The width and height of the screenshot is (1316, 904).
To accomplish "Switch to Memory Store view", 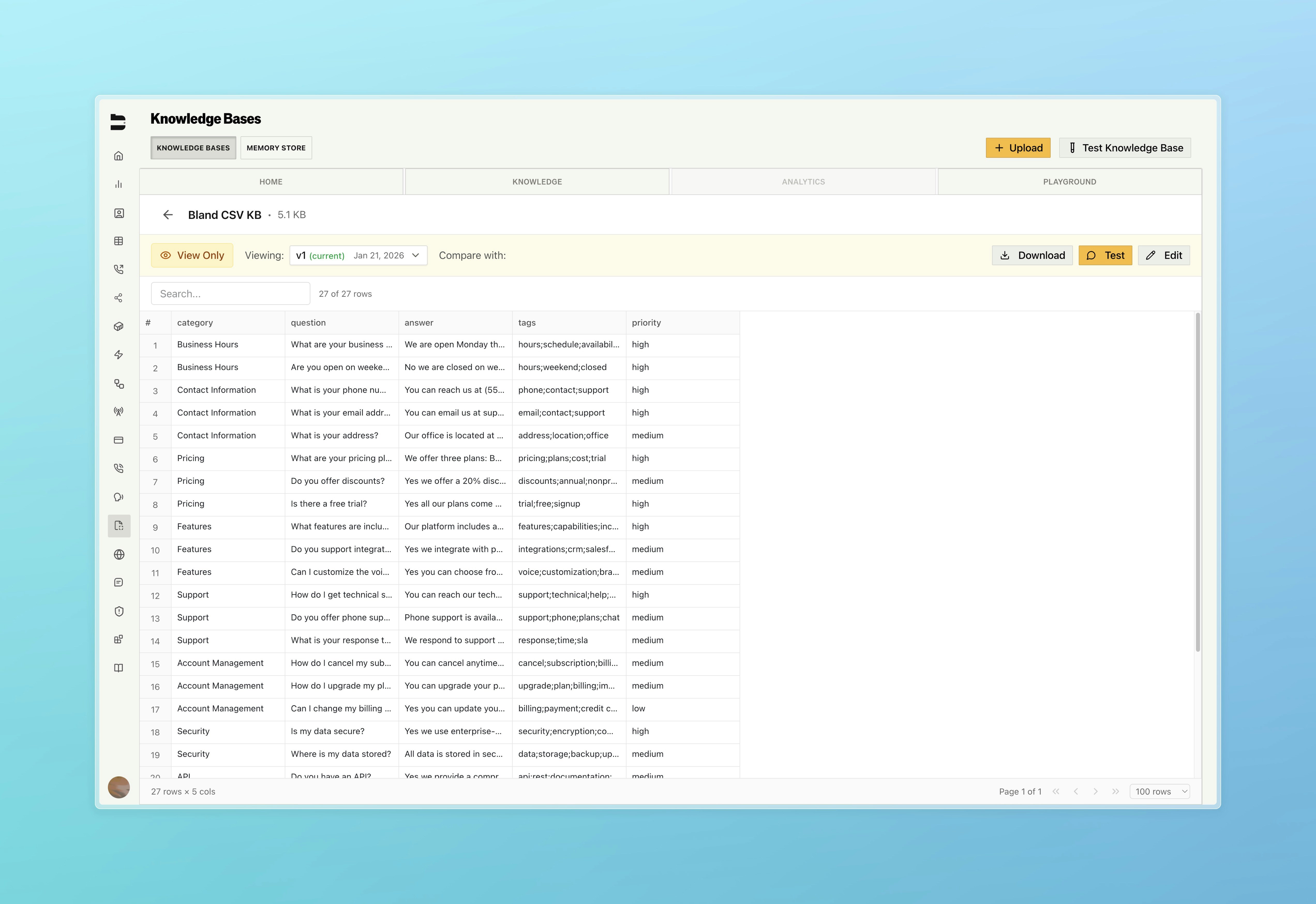I will coord(276,147).
